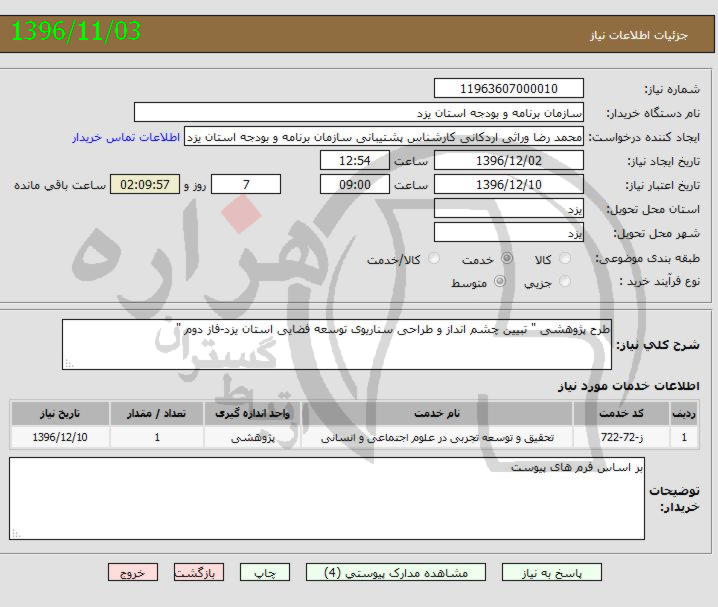This screenshot has height=607, width=718.
Task: Click table date cell 1396/12/10
Action: (x=60, y=437)
